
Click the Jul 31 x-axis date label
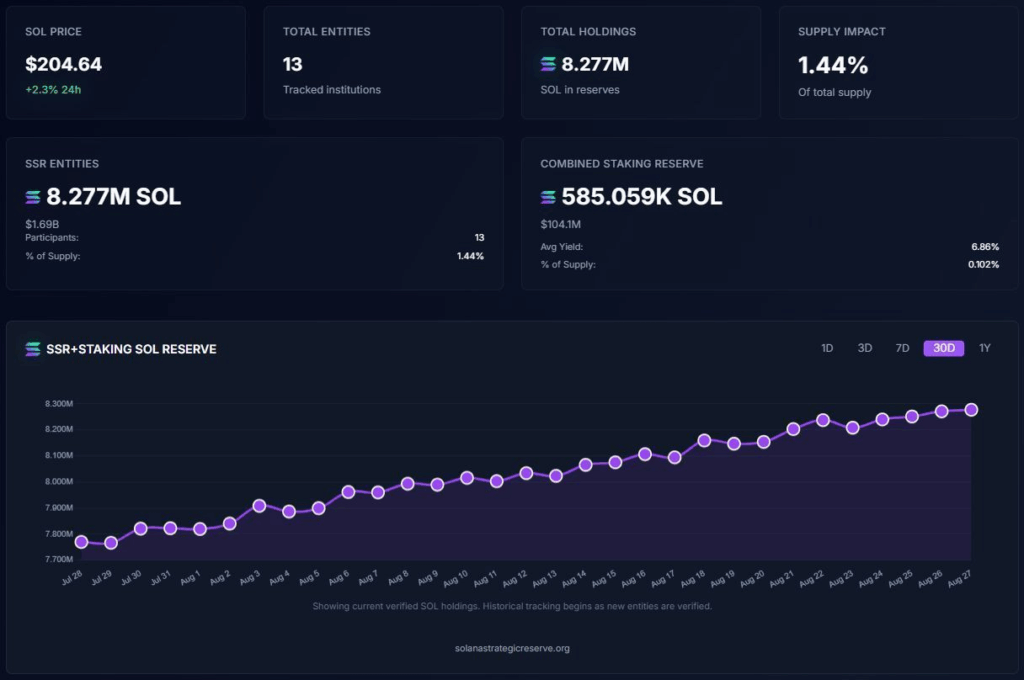click(x=160, y=577)
